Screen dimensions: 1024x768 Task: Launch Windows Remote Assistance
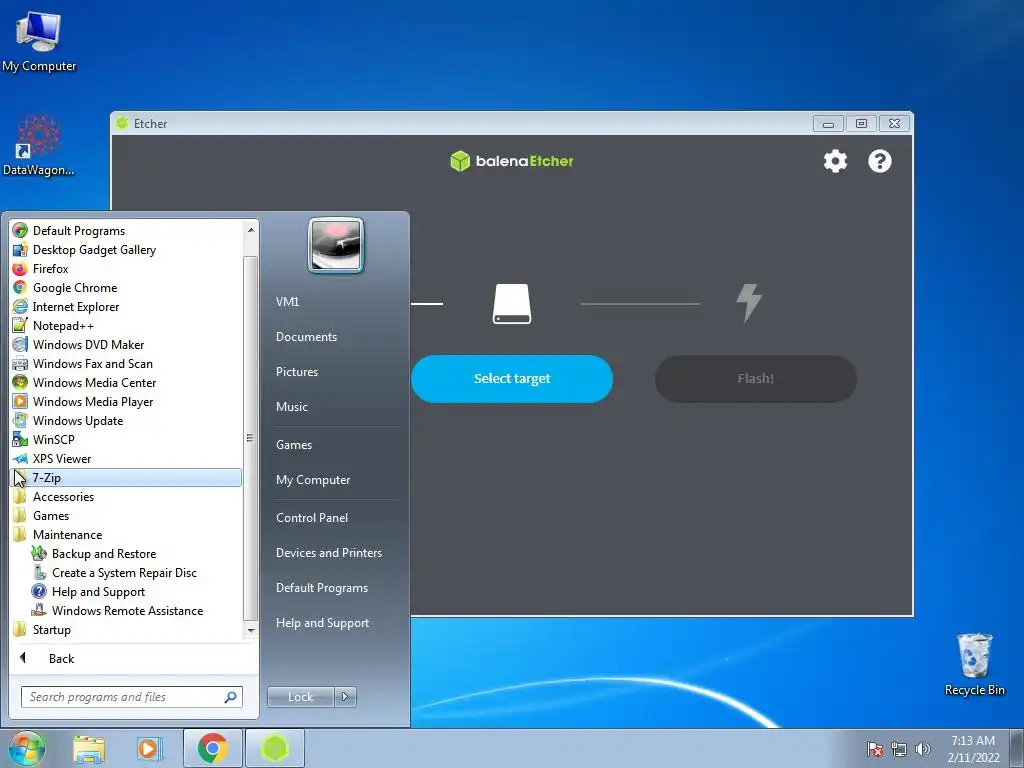point(127,610)
